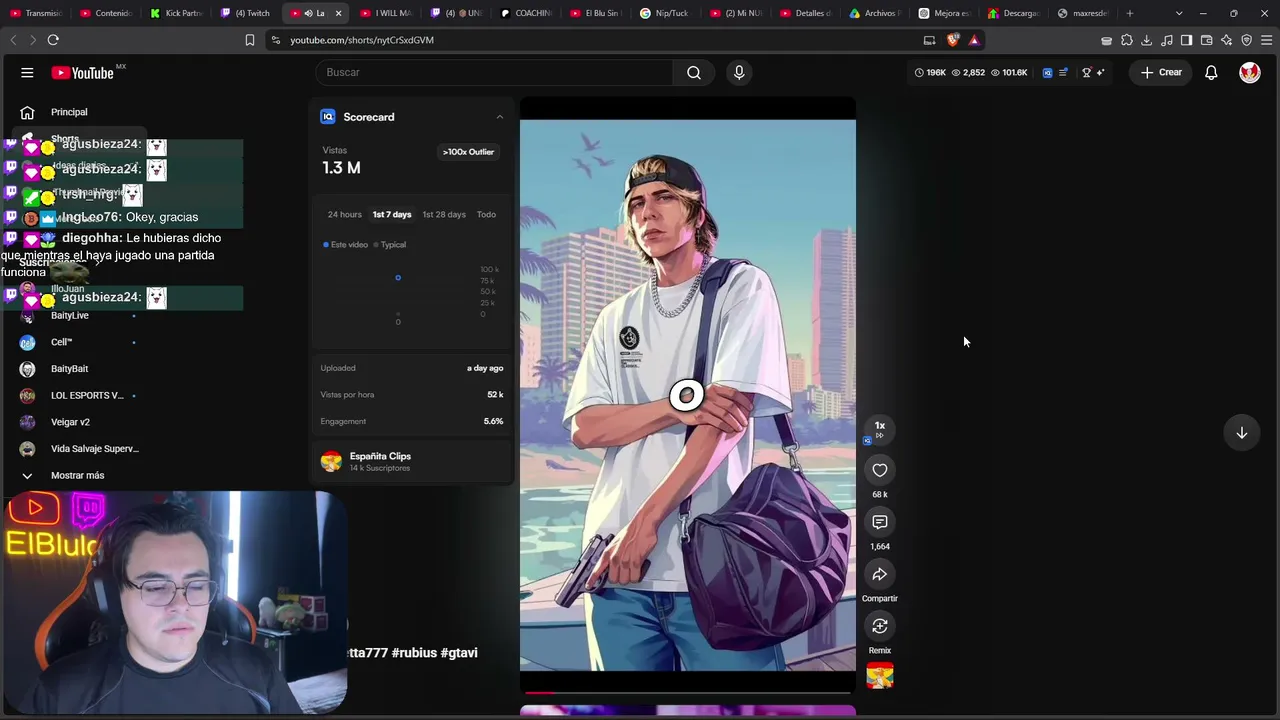Open BaityLive channel in sidebar
Image resolution: width=1280 pixels, height=720 pixels.
click(70, 316)
